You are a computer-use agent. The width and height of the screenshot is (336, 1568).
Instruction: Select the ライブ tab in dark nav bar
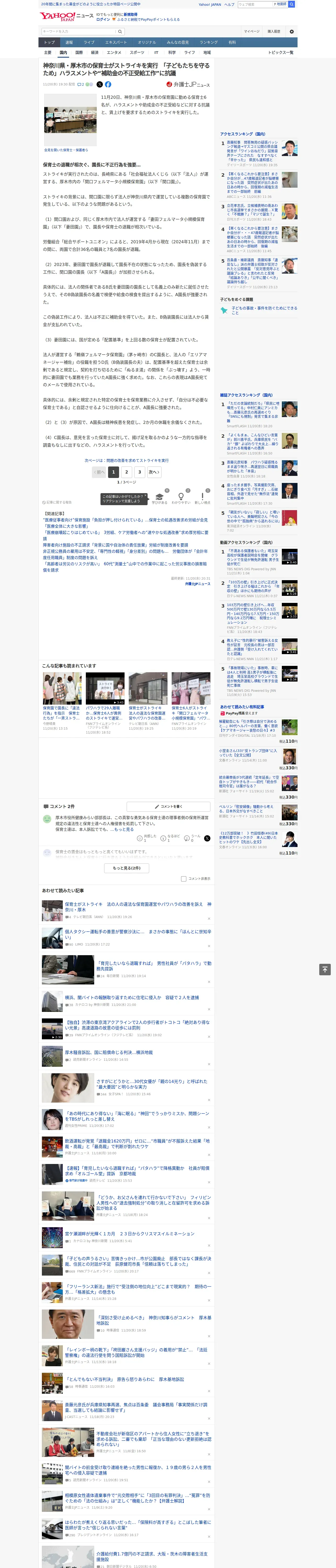click(89, 43)
